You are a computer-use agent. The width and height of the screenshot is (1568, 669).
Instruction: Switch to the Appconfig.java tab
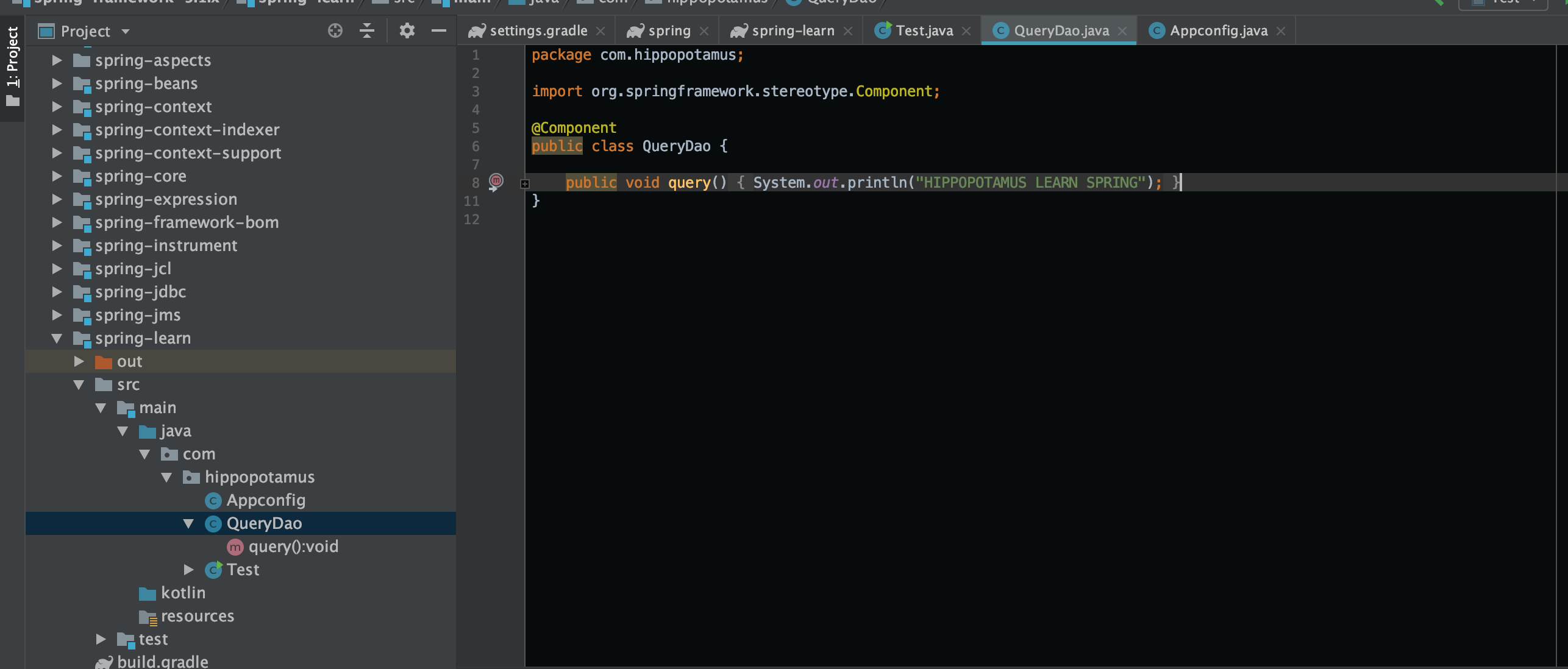pyautogui.click(x=1218, y=30)
